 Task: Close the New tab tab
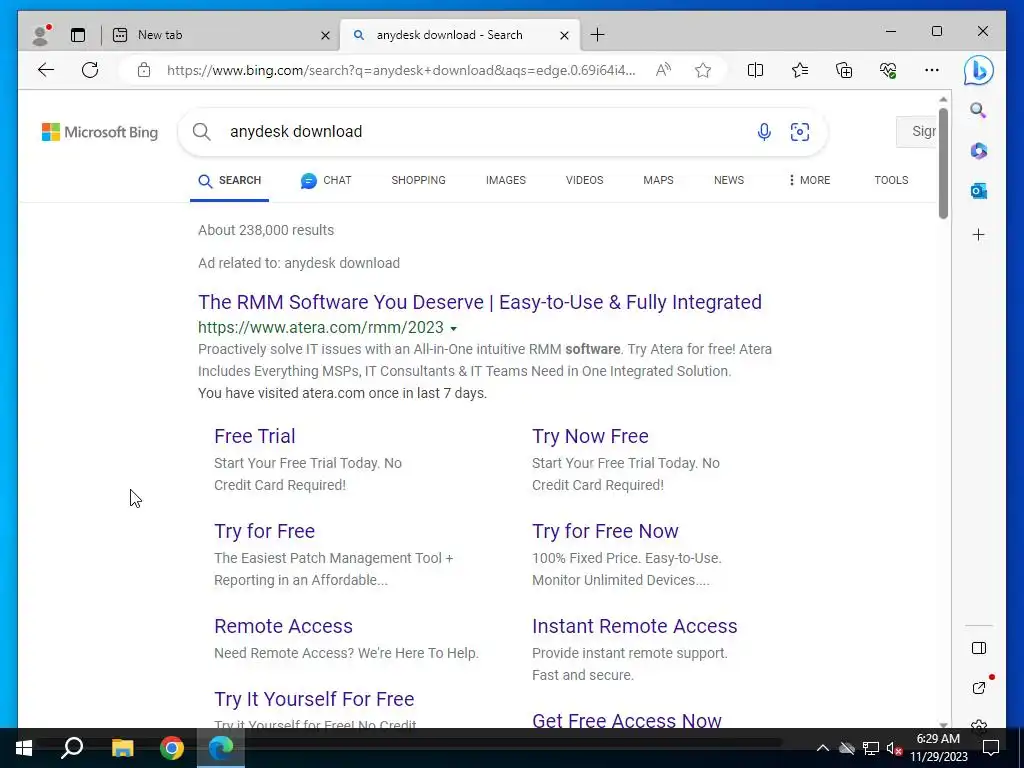point(325,35)
